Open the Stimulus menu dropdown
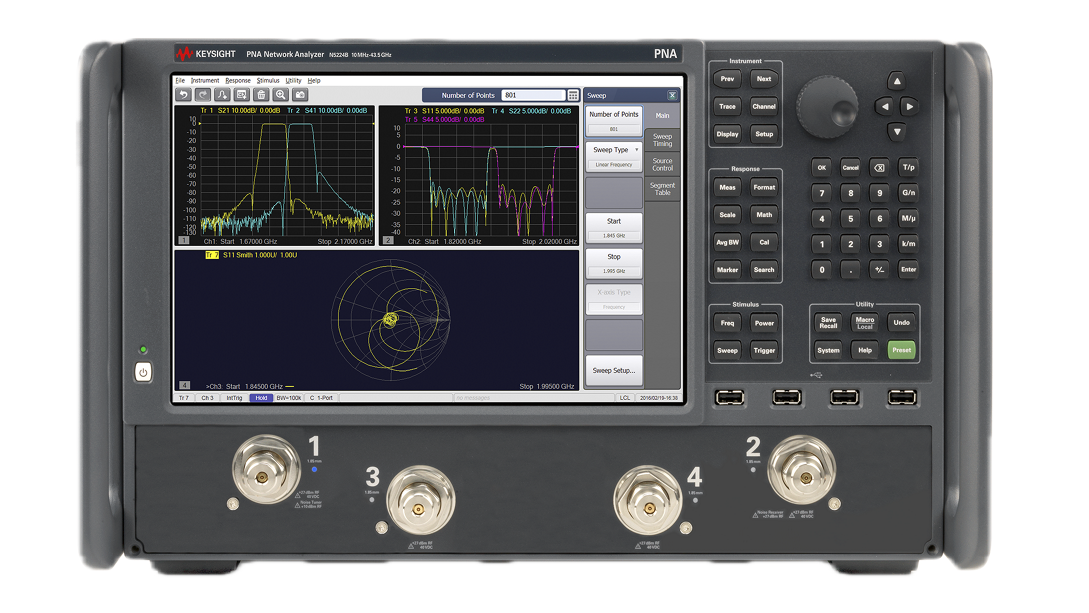This screenshot has height=613, width=1089. (x=268, y=81)
